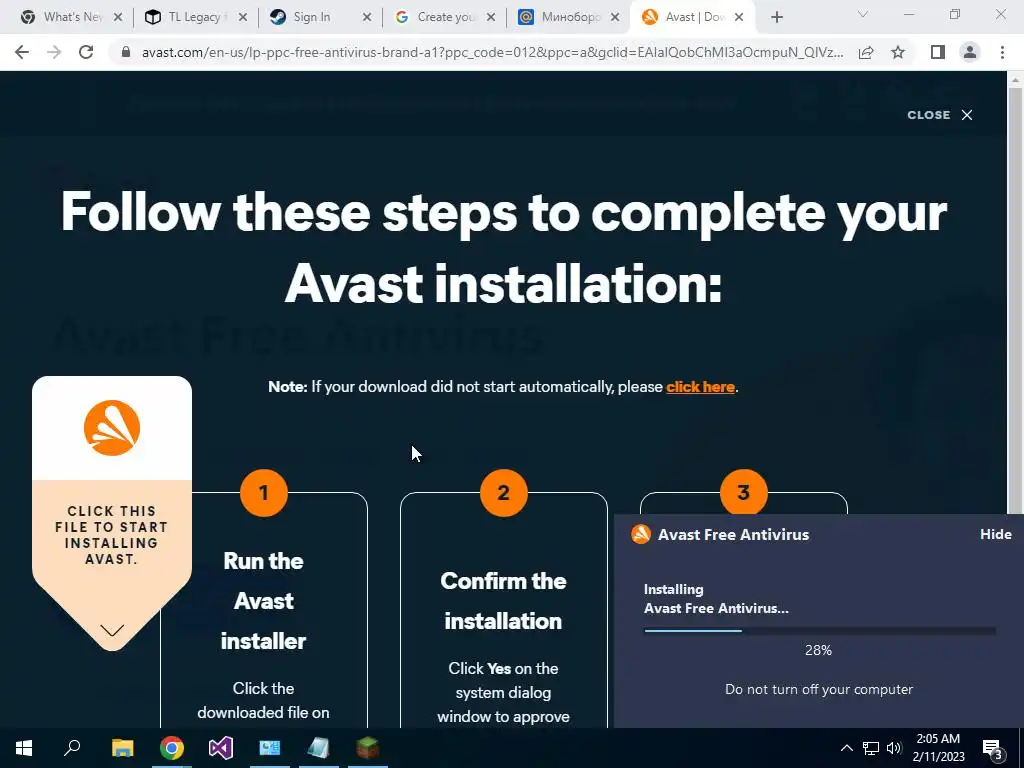
Task: Click the 28% progress text
Action: [x=818, y=650]
